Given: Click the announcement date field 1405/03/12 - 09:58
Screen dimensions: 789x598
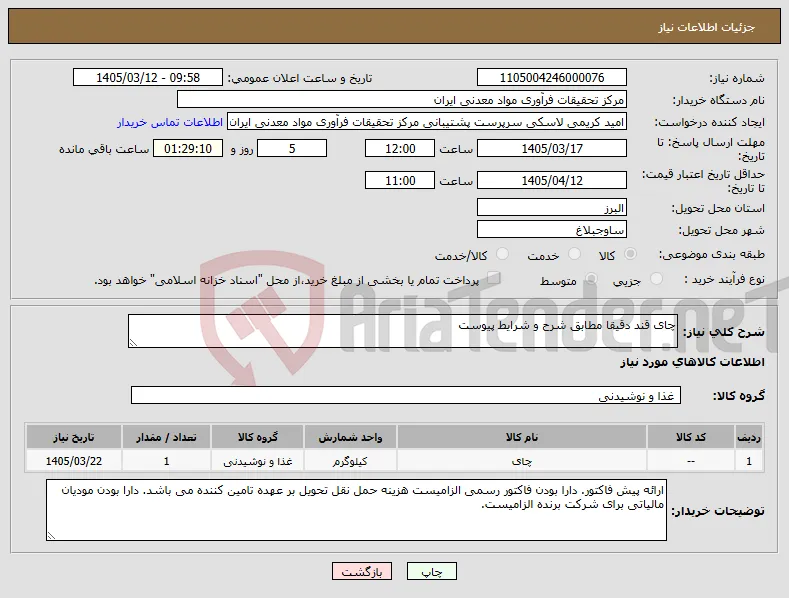Looking at the screenshot, I should 148,78.
